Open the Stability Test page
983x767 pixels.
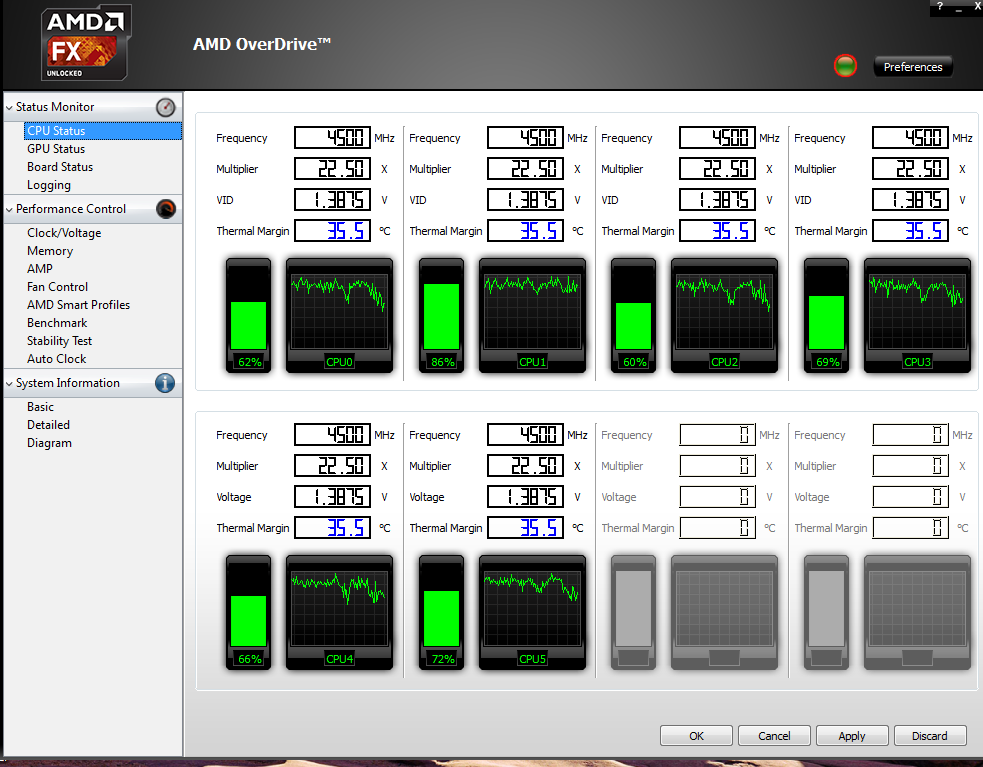point(59,341)
